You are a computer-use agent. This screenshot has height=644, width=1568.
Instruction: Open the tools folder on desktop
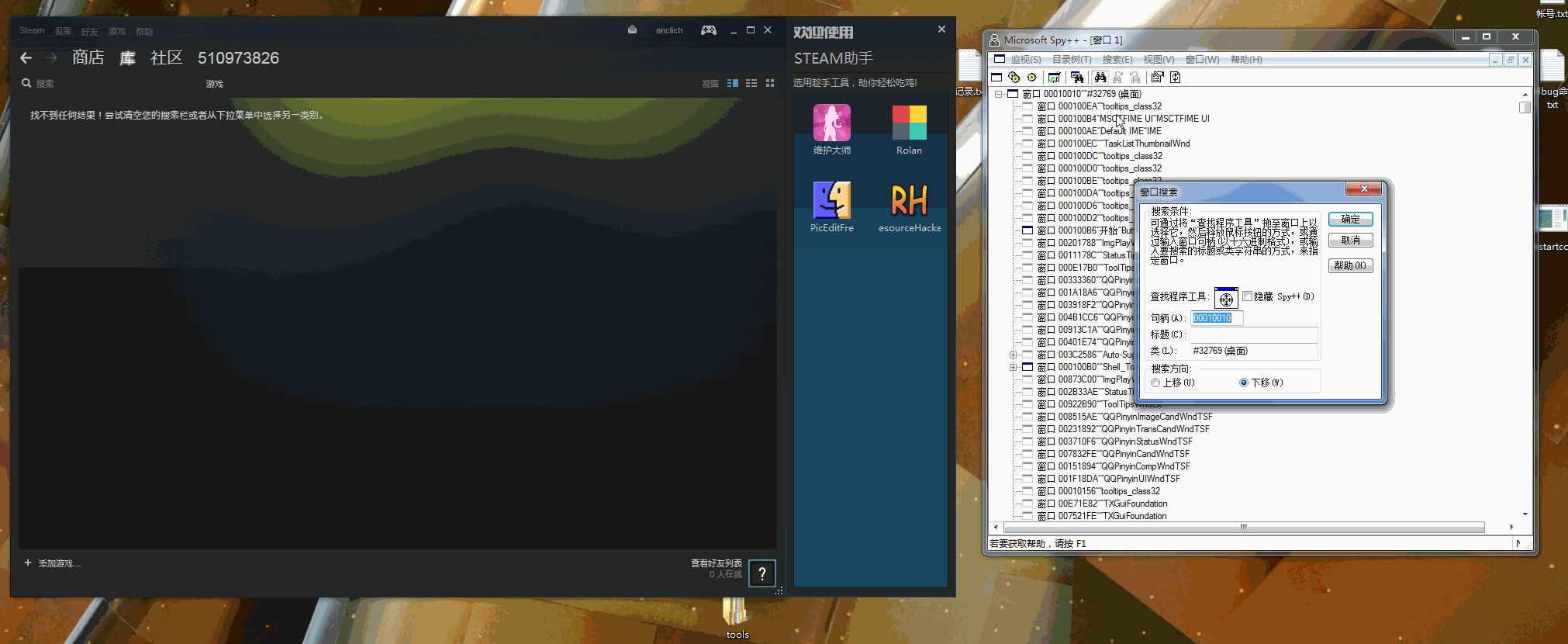pos(737,618)
